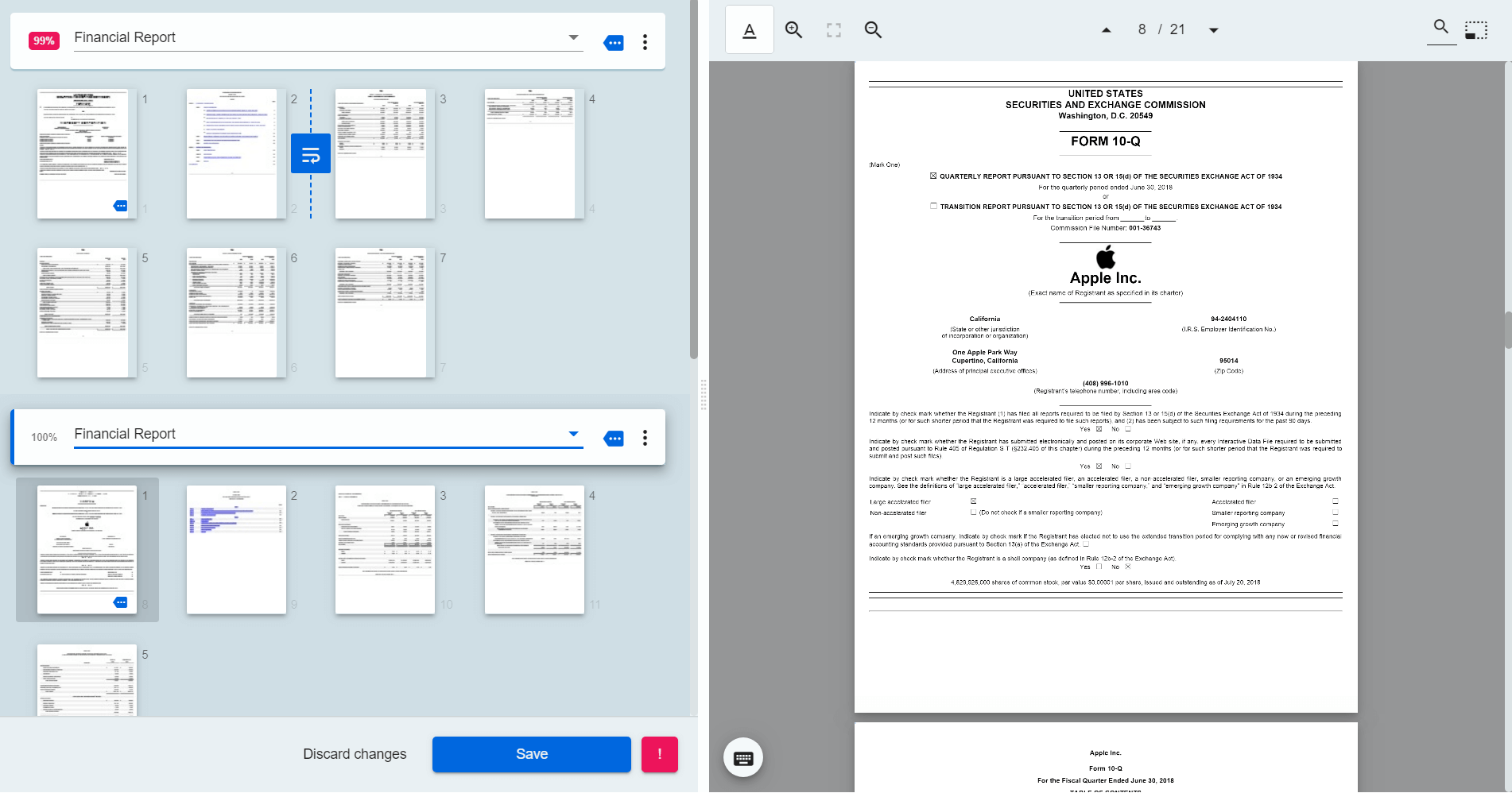Select page 3 thumbnail of the second document
The width and height of the screenshot is (1512, 793).
(x=385, y=550)
